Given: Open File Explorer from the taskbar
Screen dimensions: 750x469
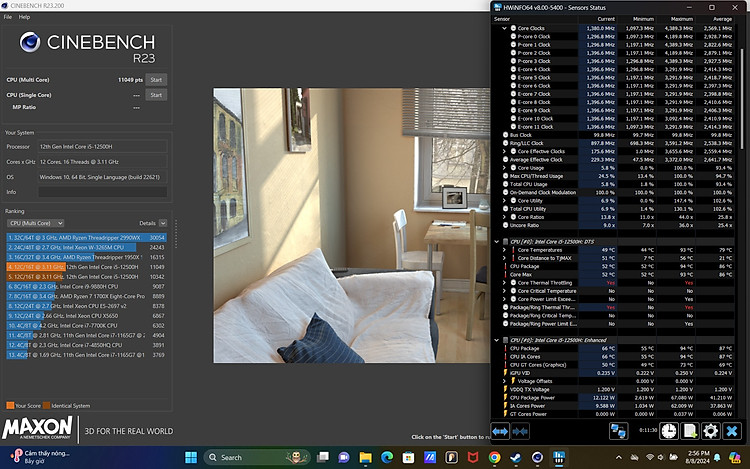Looking at the screenshot, I should (365, 458).
